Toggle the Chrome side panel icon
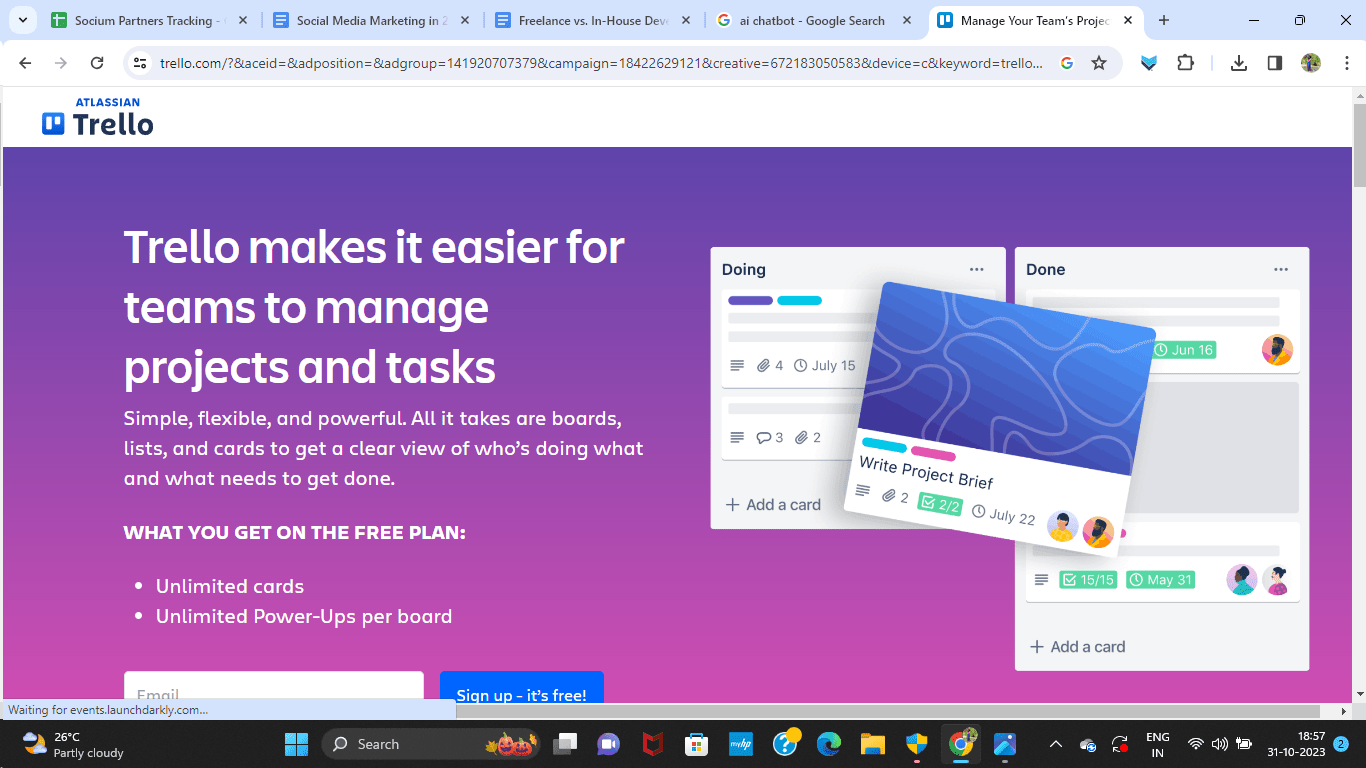Screen dimensions: 1366x768 1274,63
